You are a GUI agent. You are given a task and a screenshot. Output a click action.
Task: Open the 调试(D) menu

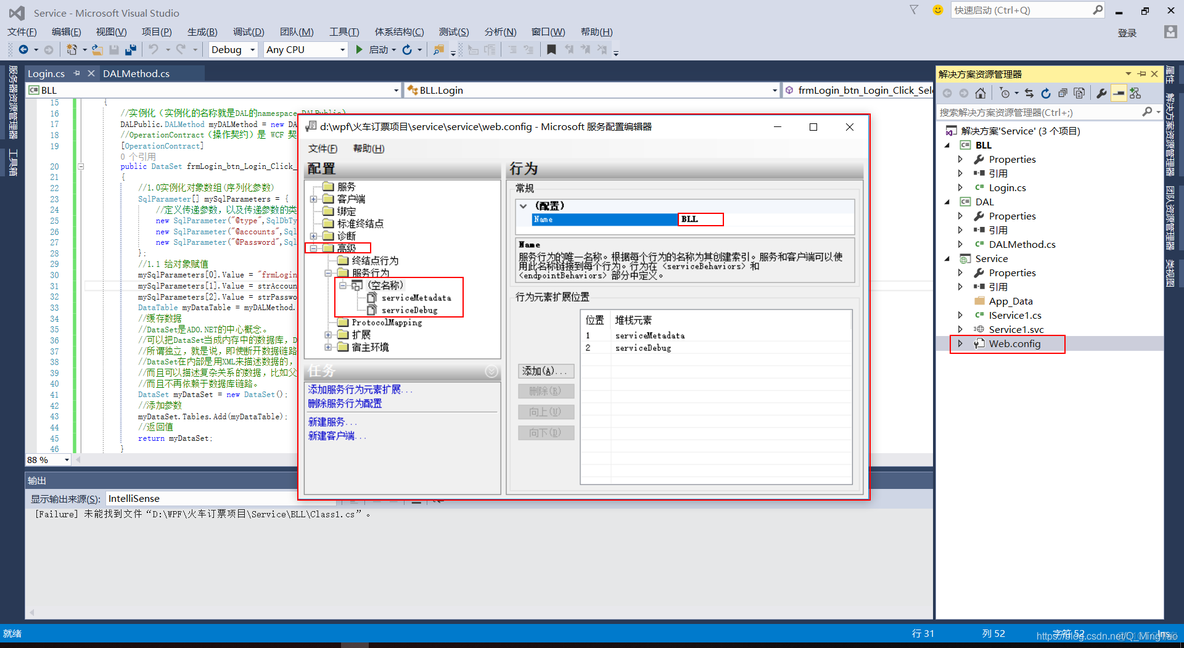pos(248,32)
